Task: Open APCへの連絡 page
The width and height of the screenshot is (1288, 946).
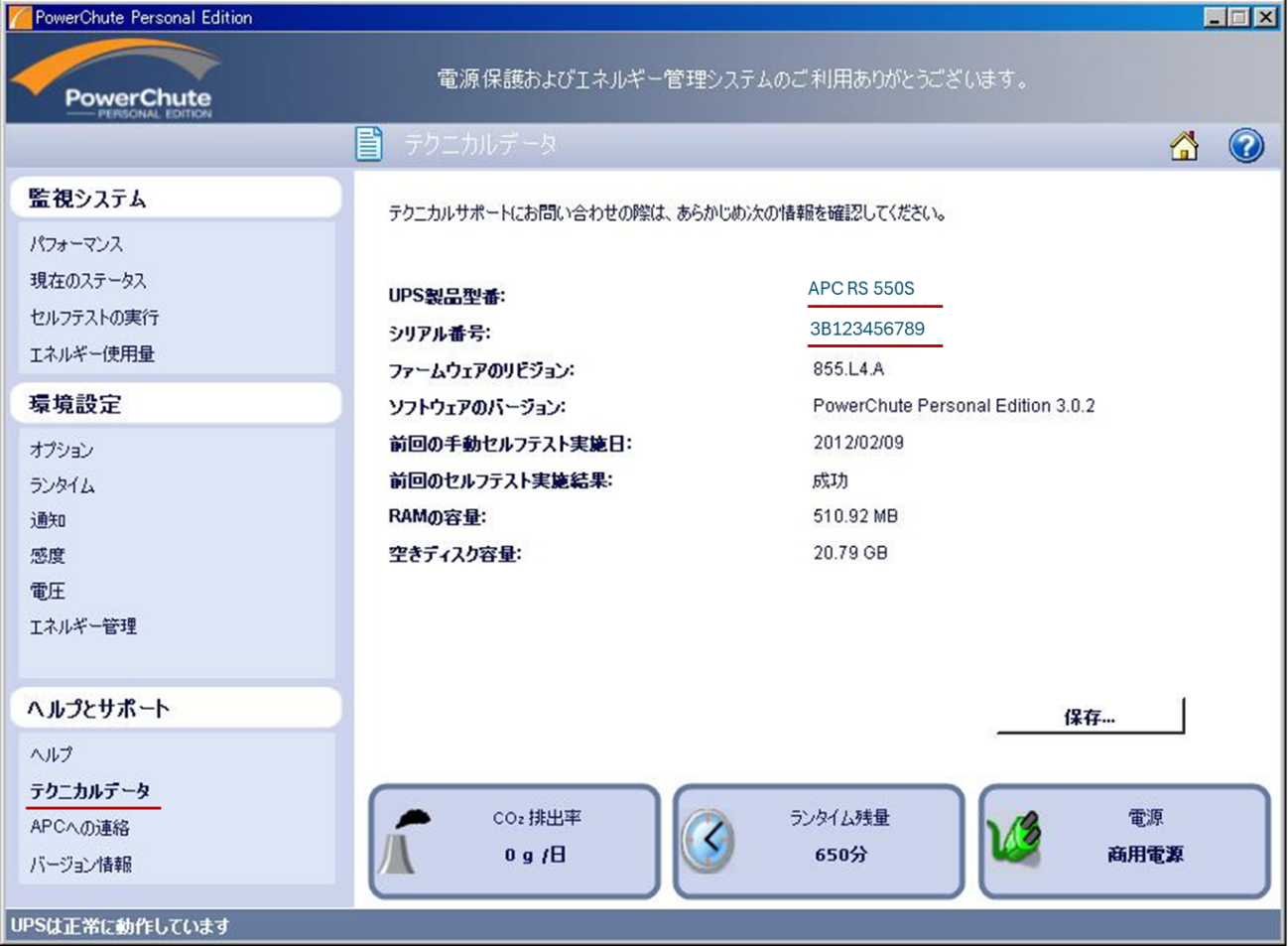Action: [79, 828]
